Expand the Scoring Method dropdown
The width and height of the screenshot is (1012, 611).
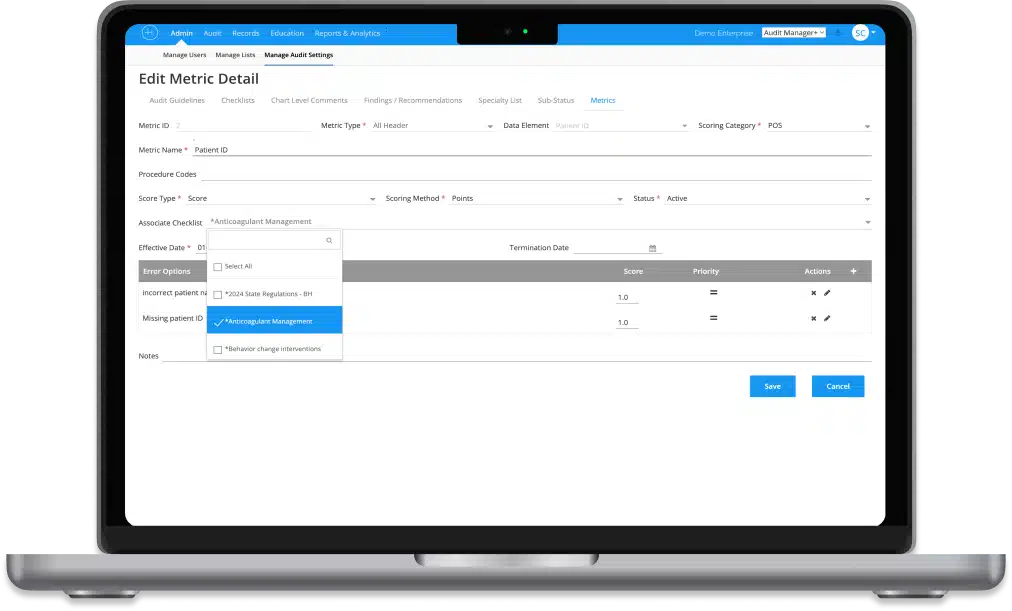point(620,199)
